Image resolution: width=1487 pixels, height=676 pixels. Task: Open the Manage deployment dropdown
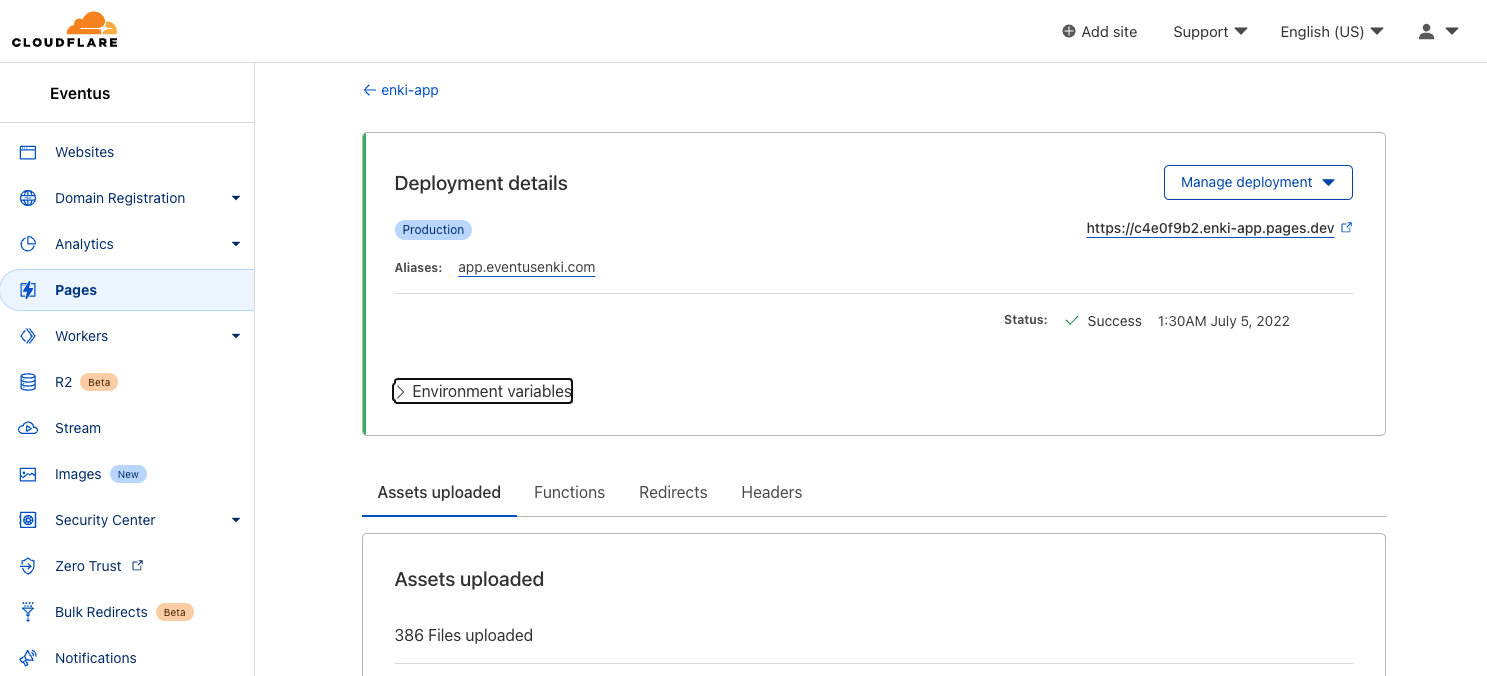pos(1257,182)
